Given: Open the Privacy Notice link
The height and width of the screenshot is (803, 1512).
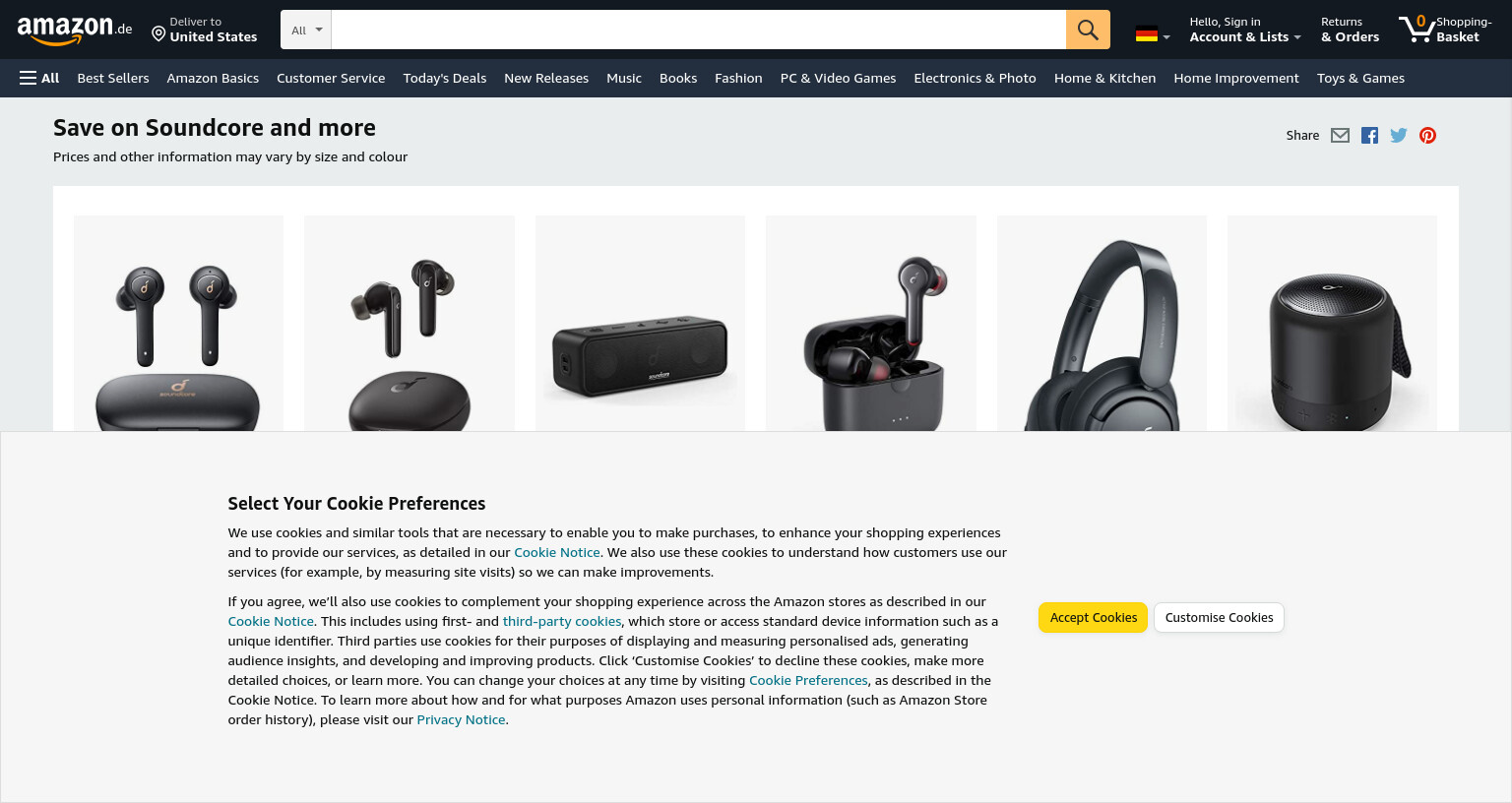Looking at the screenshot, I should 461,720.
